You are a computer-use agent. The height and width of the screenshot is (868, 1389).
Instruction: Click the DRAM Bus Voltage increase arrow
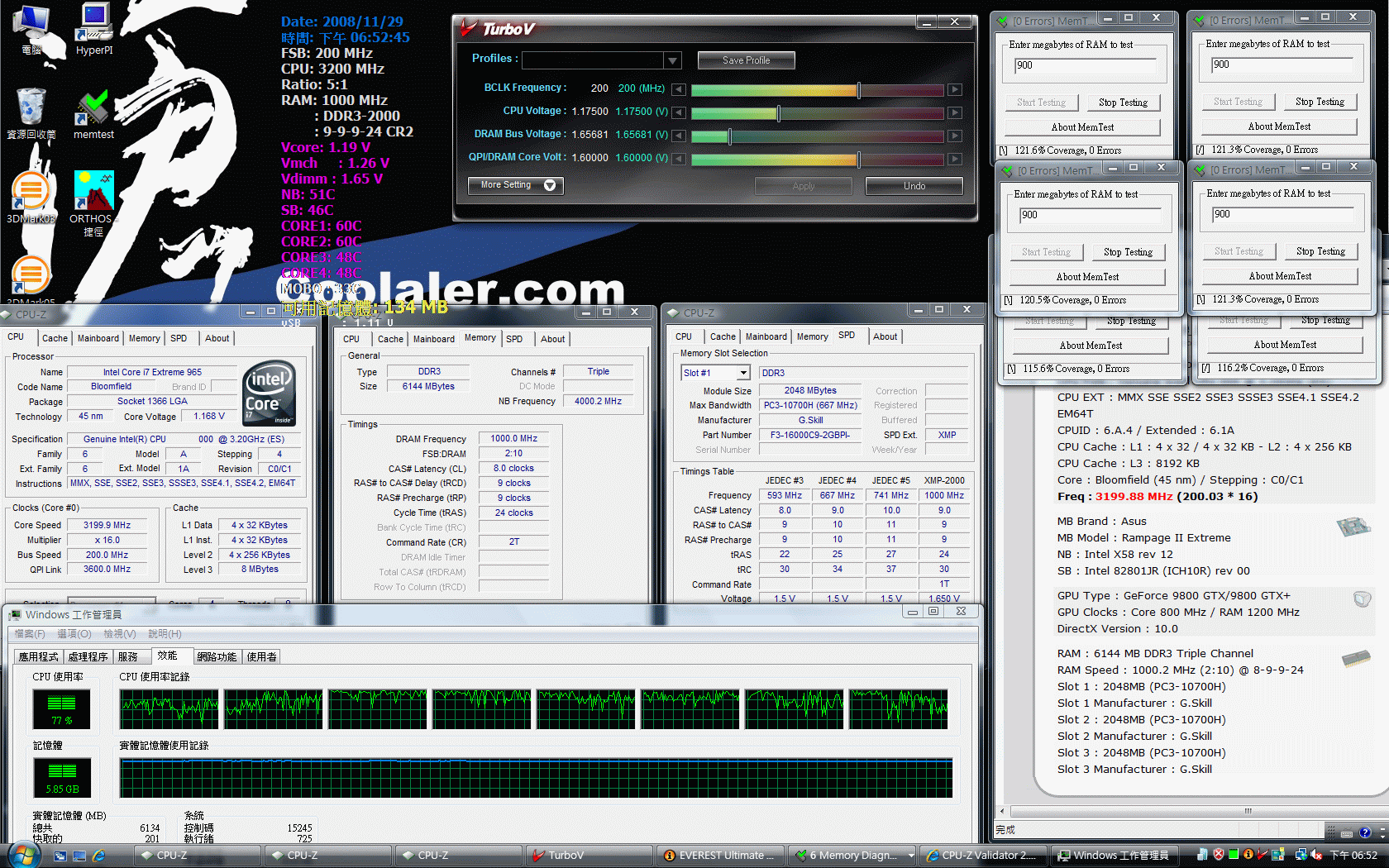click(955, 136)
